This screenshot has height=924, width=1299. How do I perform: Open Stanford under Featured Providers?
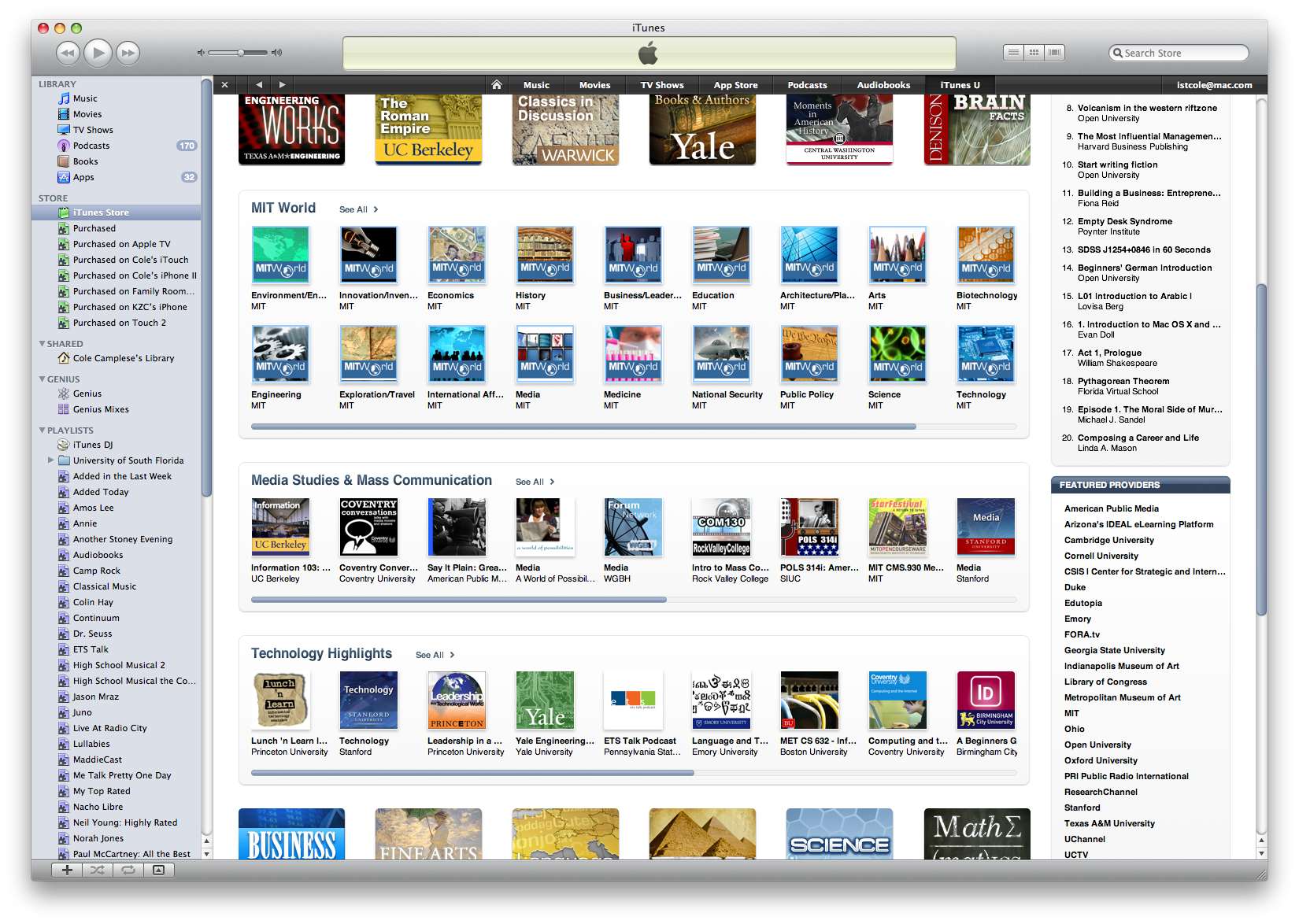1082,808
